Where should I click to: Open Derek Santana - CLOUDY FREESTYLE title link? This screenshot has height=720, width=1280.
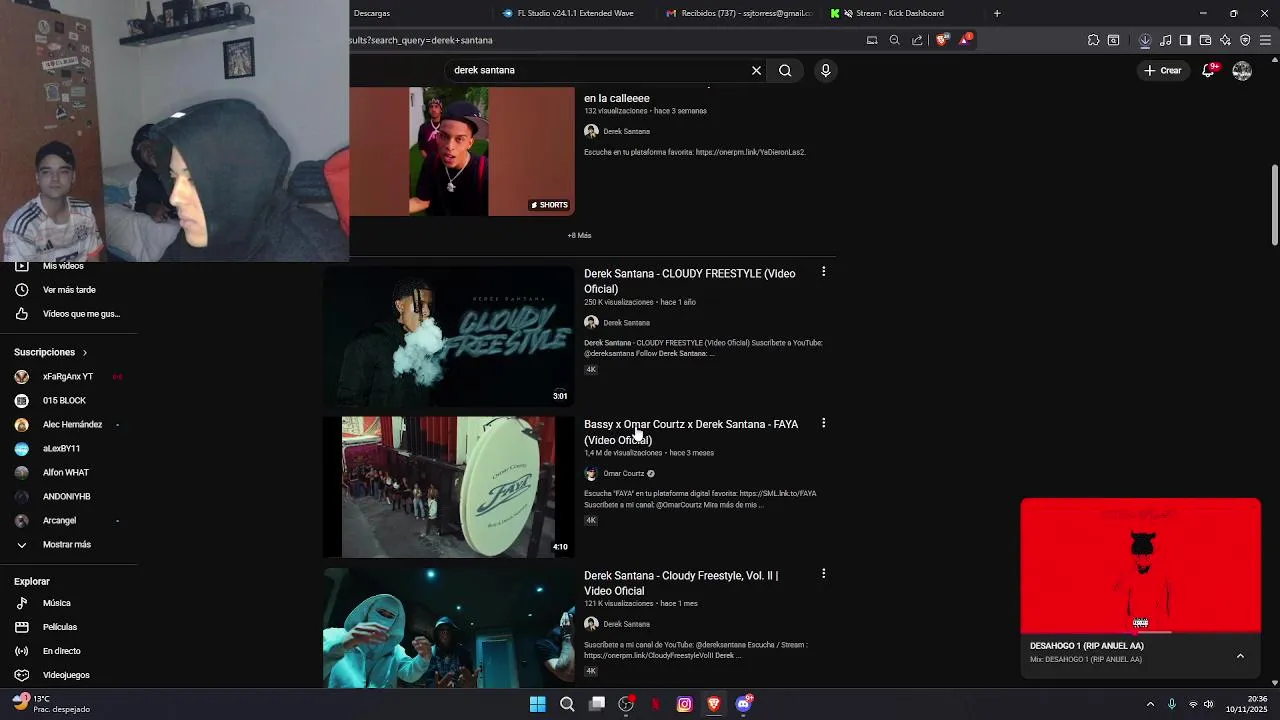pos(690,281)
